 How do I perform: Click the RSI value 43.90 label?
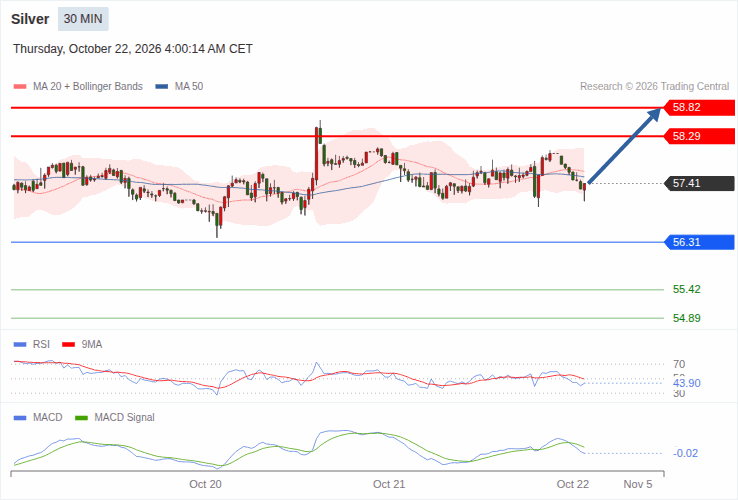[687, 383]
